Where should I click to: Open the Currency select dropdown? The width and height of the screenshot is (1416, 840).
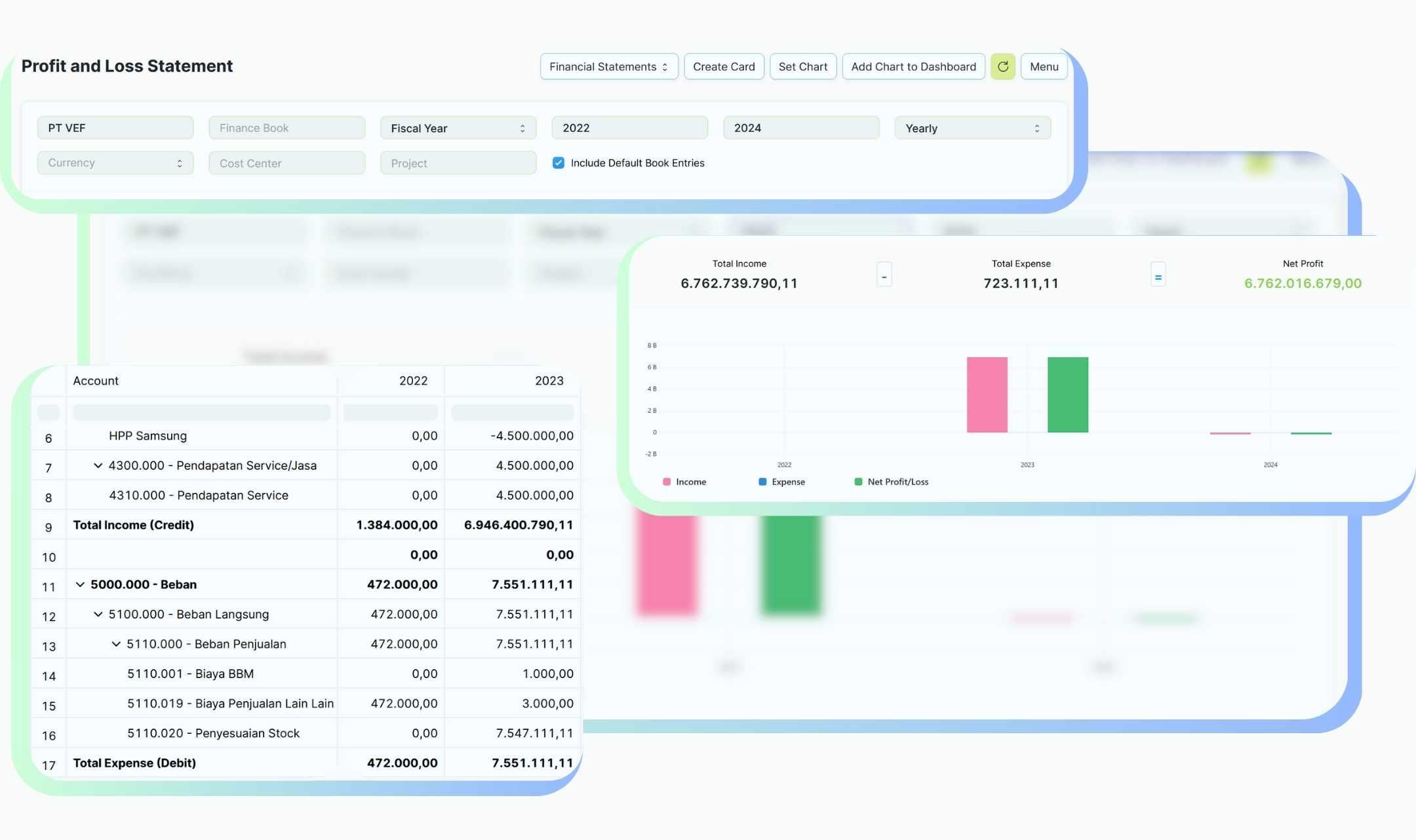(x=115, y=162)
